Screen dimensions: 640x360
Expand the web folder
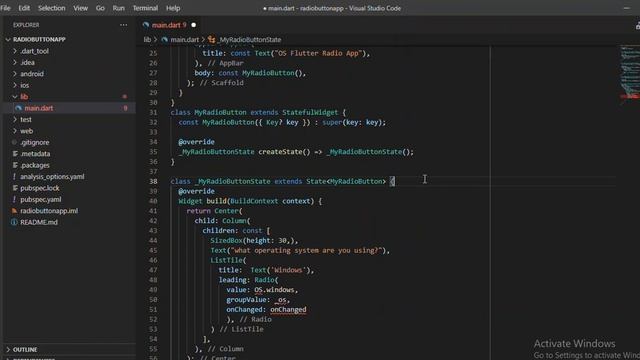(27, 131)
